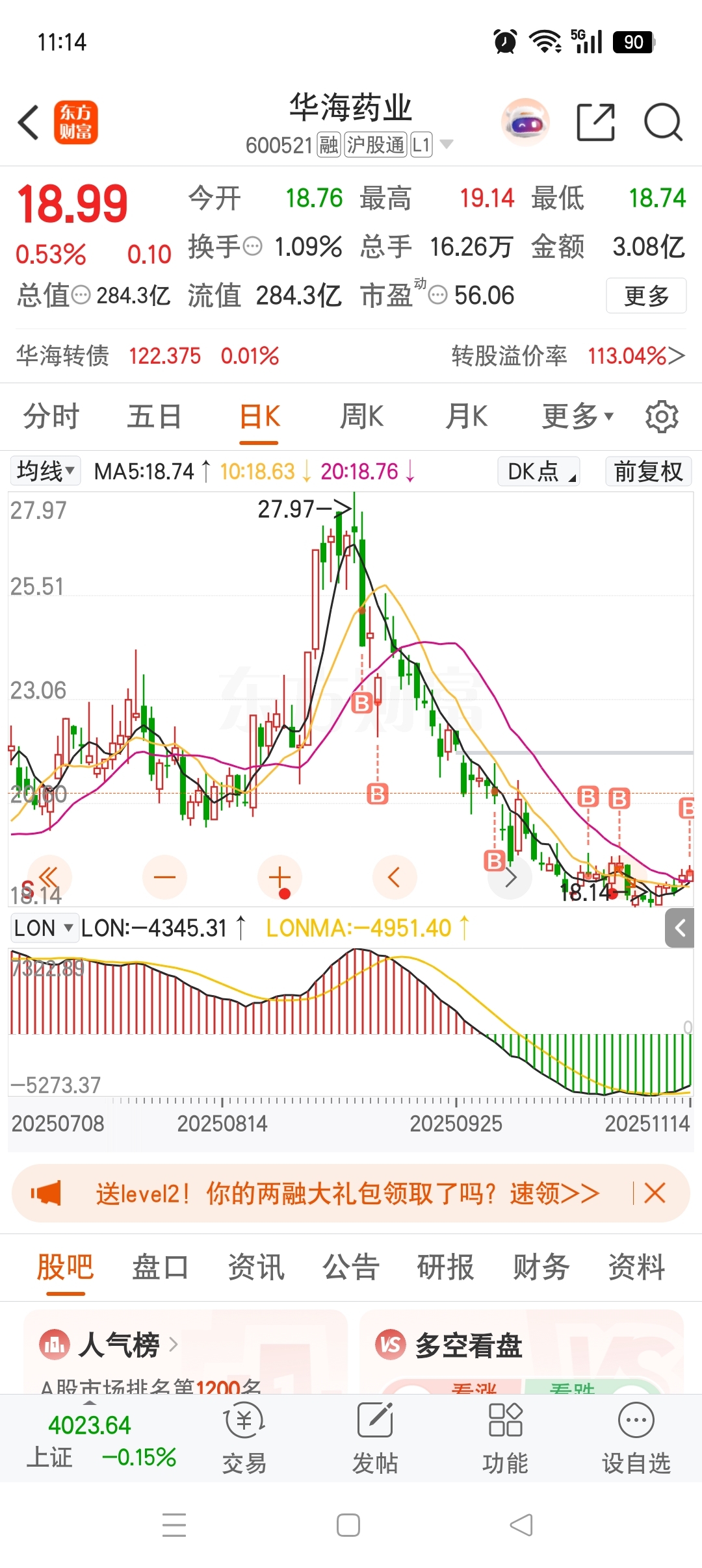The width and height of the screenshot is (702, 1568).
Task: Open 盘口 section tab
Action: point(161,1267)
